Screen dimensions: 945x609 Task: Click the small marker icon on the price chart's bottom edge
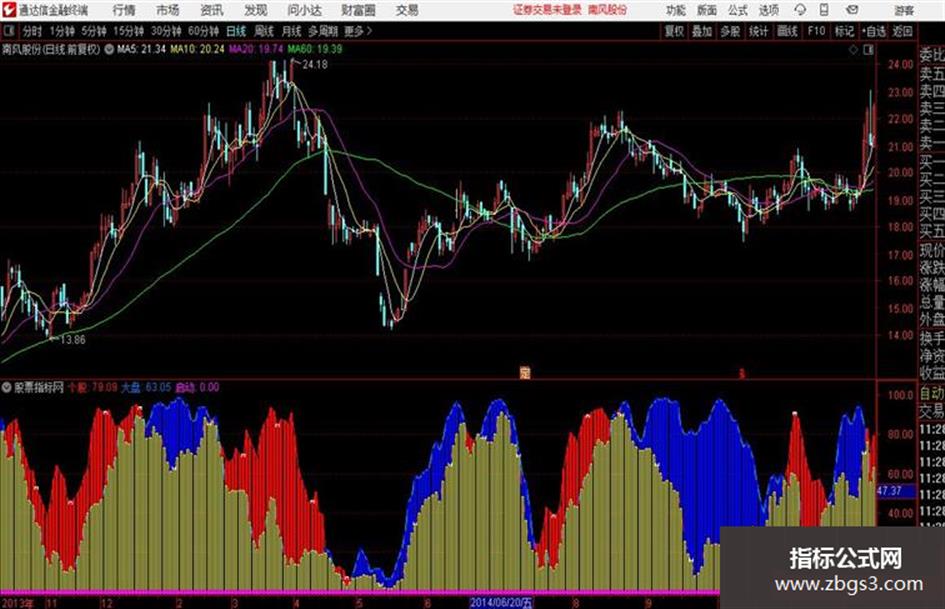coord(525,373)
